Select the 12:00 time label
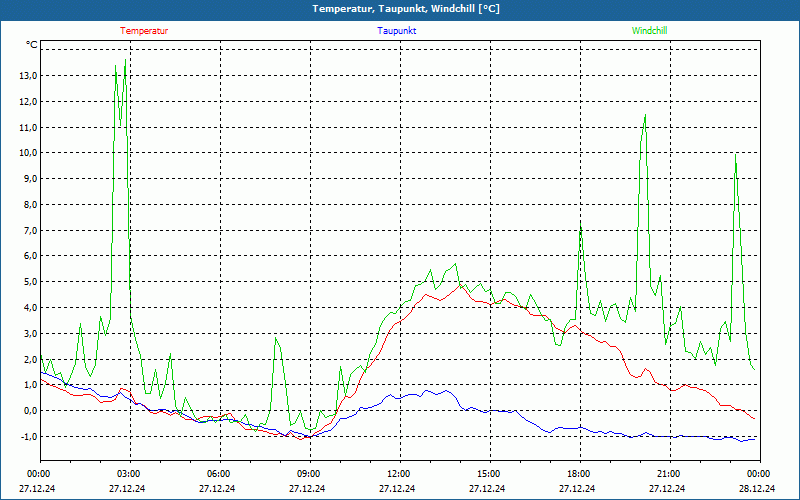This screenshot has width=800, height=500. [398, 474]
